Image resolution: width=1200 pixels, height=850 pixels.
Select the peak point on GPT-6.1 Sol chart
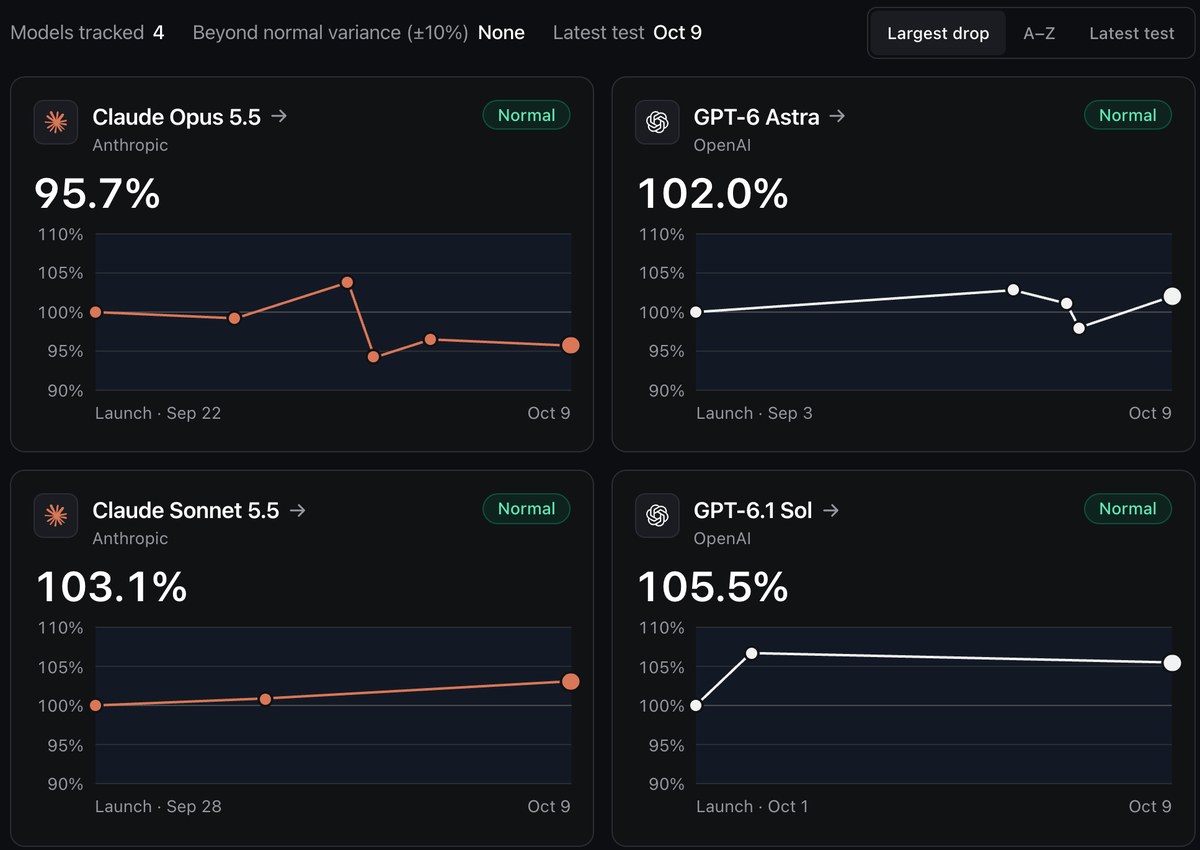(752, 653)
